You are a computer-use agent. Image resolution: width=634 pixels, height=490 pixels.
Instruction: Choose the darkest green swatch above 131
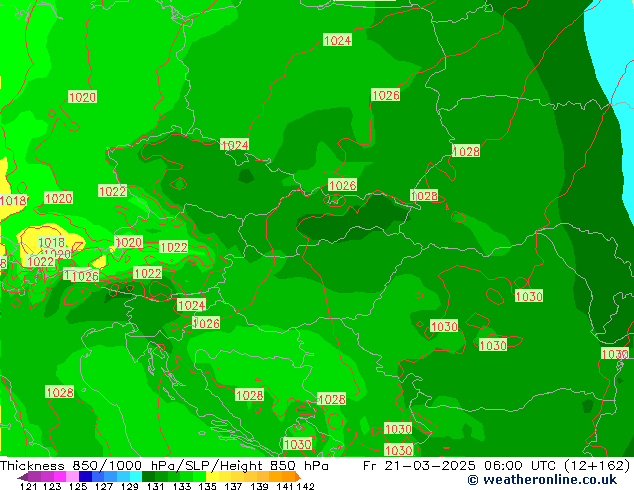pos(148,477)
